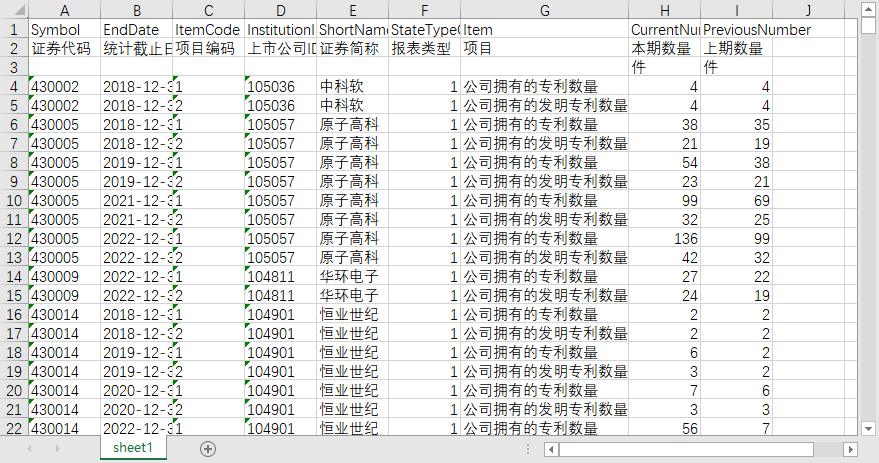Select row 1 header
This screenshot has height=463, width=879.
coord(15,29)
